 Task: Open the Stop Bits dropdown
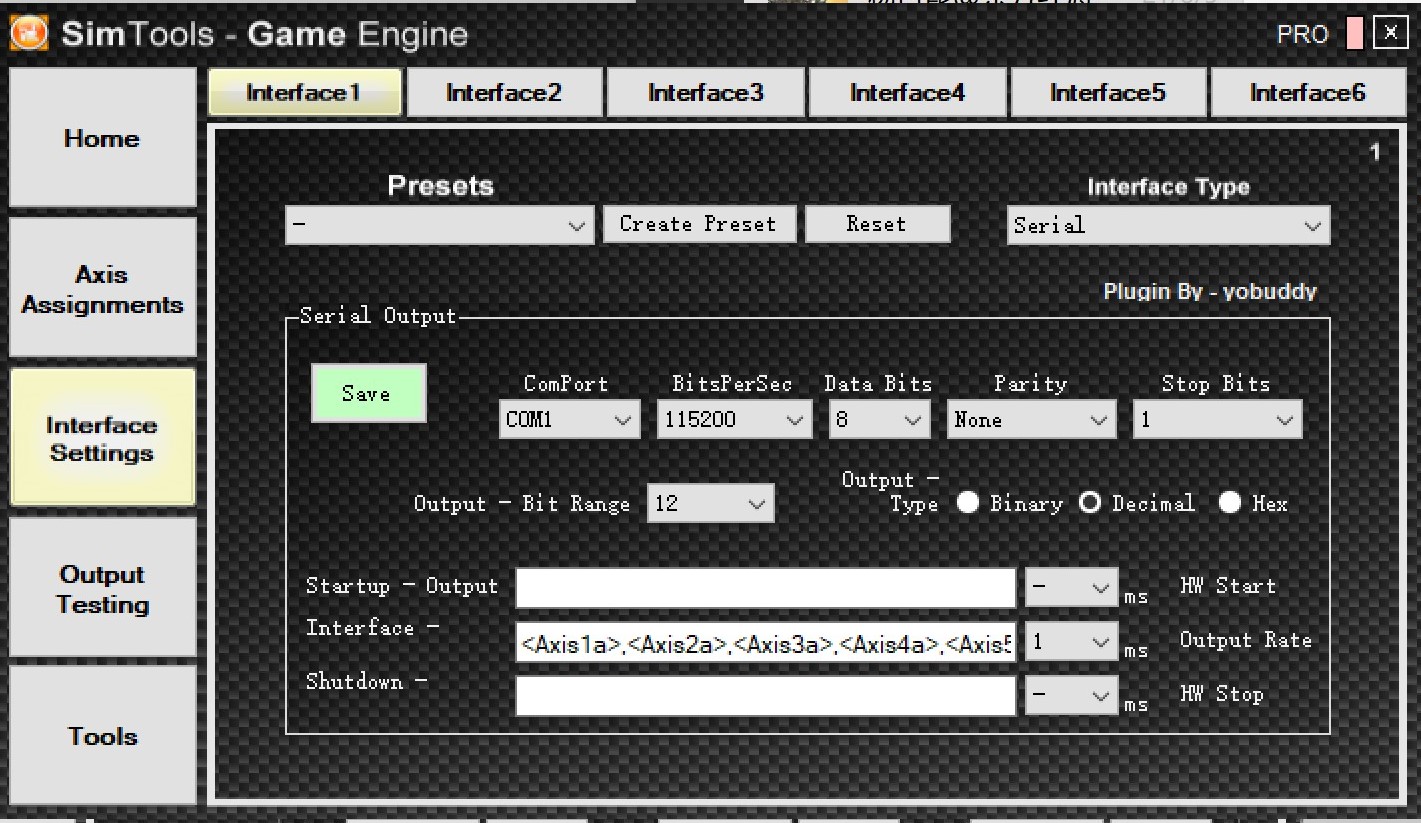[1217, 421]
